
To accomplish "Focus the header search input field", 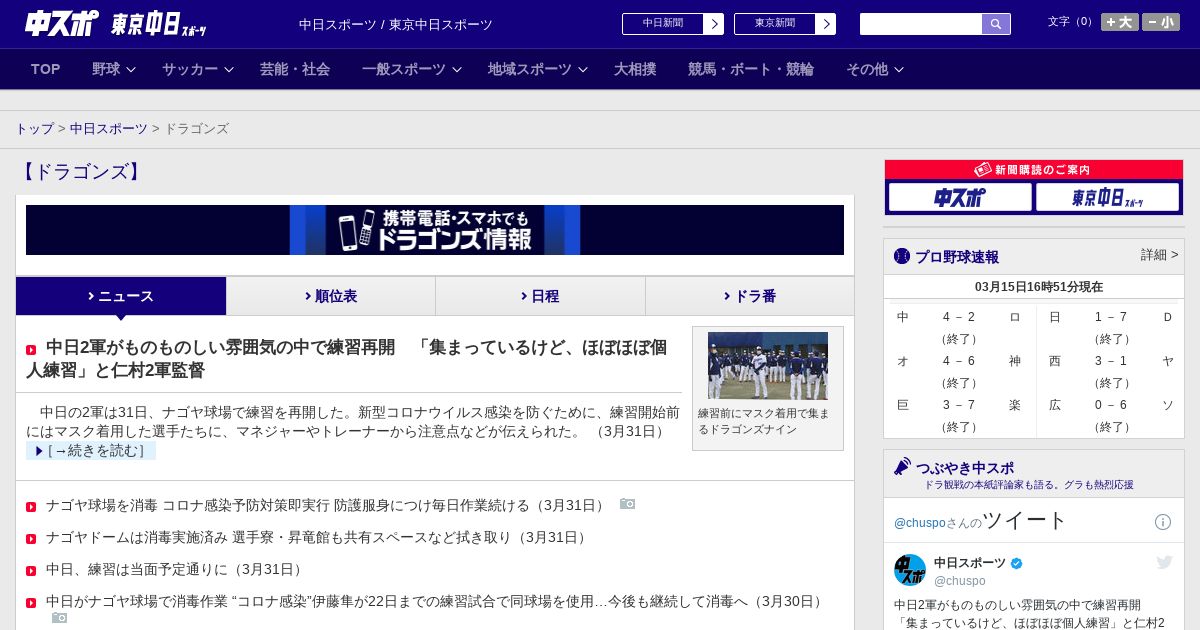I will pyautogui.click(x=921, y=24).
